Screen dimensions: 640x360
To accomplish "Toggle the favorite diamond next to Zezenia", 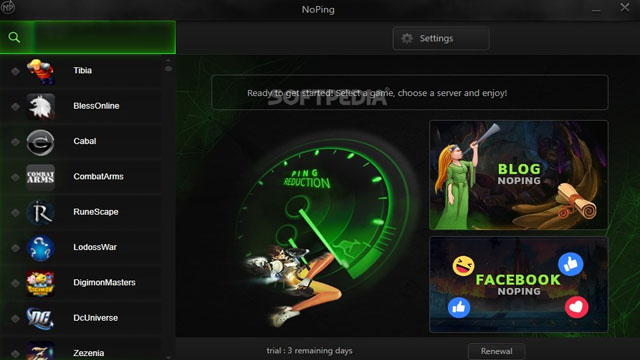I will (x=15, y=353).
